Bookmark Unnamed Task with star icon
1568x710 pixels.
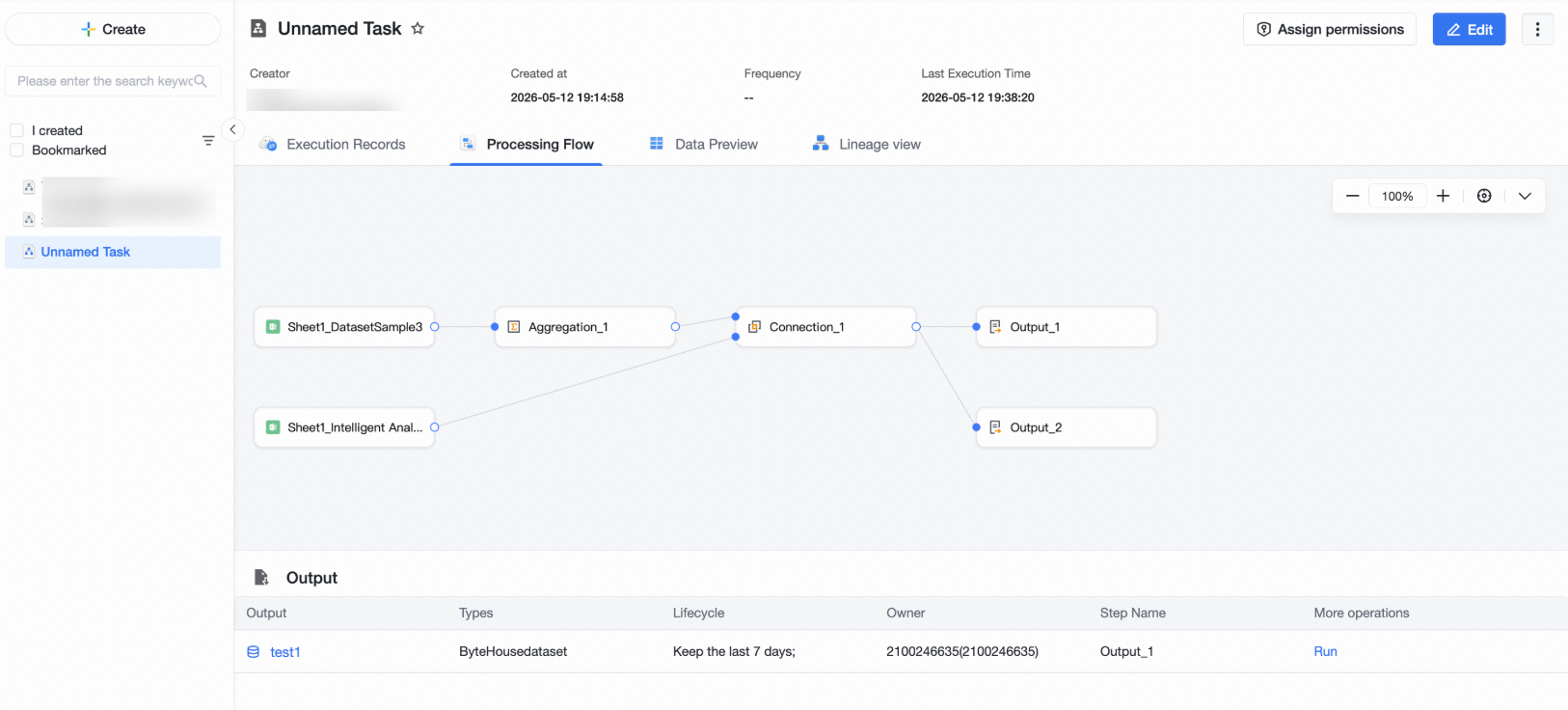click(418, 29)
